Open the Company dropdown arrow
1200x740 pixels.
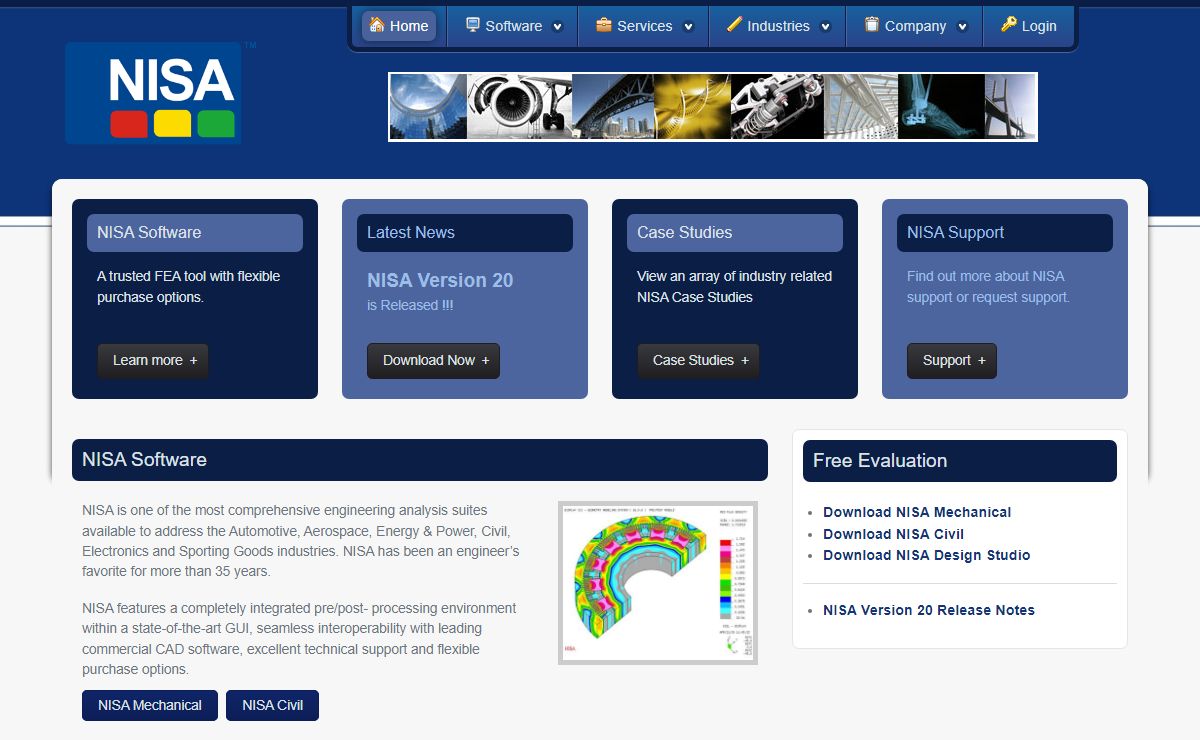[x=963, y=27]
